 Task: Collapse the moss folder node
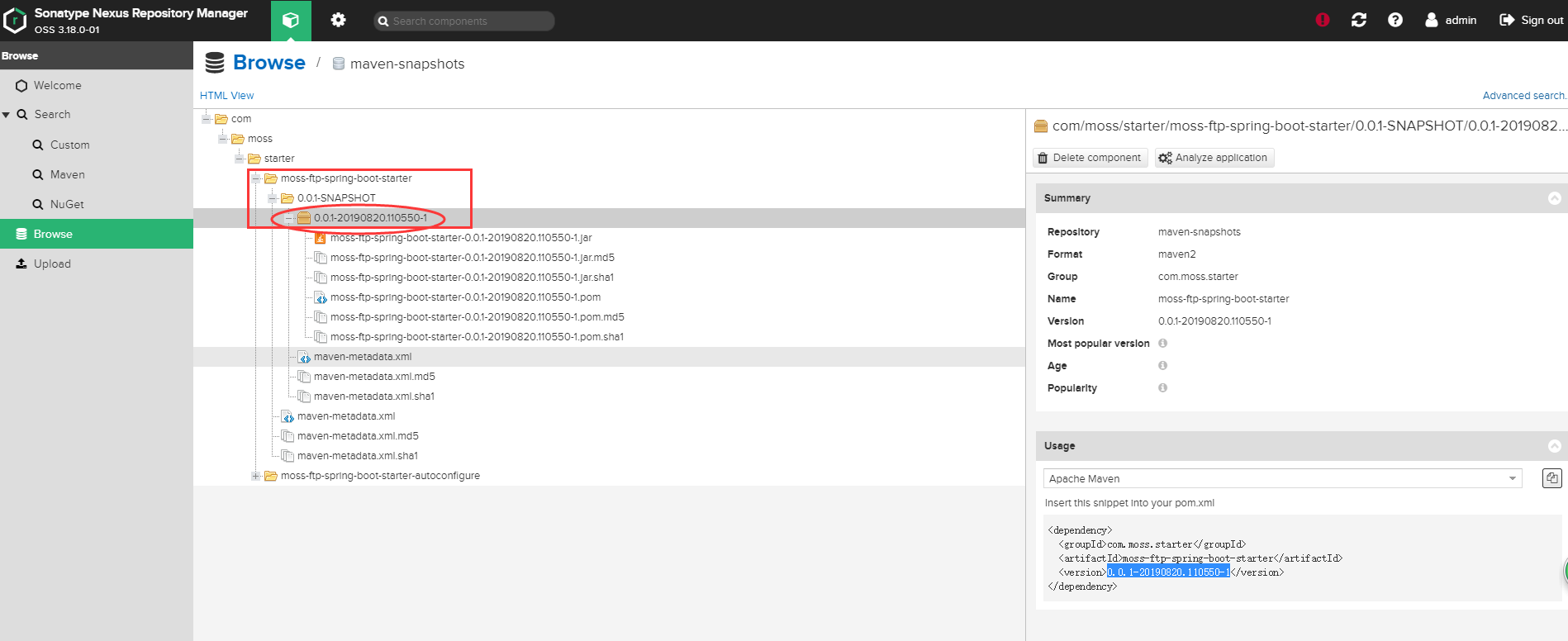pos(223,139)
